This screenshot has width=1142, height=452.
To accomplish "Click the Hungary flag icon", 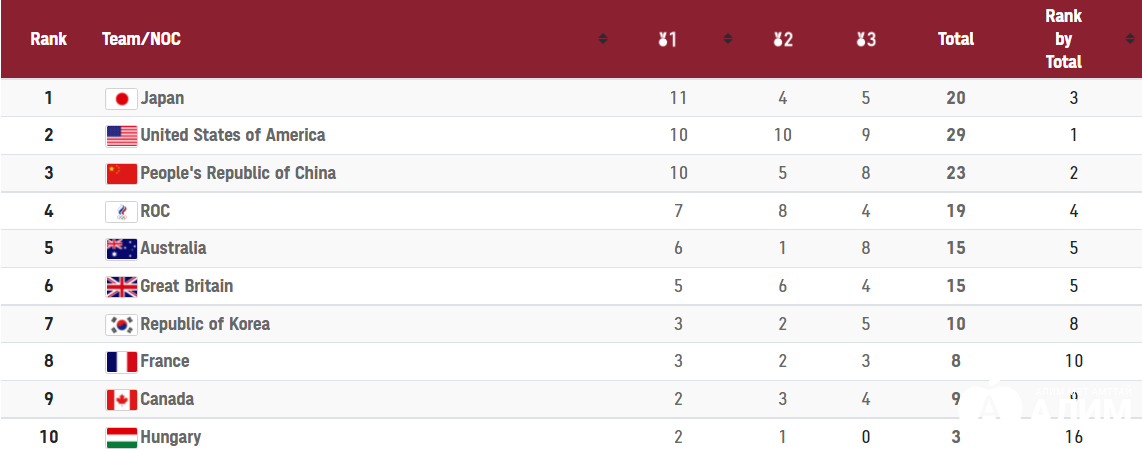I will click(122, 437).
